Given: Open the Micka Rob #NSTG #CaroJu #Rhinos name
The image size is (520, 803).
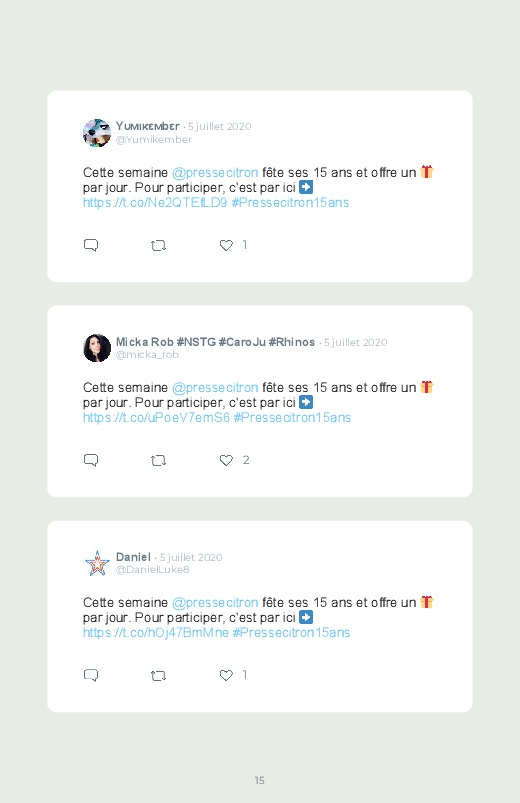Looking at the screenshot, I should tap(215, 342).
